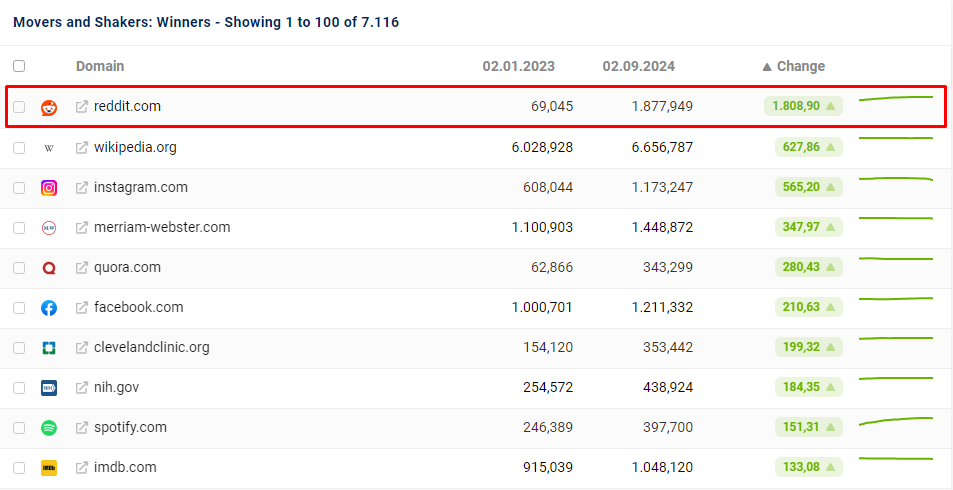Check the instagram.com row checkbox
This screenshot has height=490, width=953.
[x=19, y=188]
